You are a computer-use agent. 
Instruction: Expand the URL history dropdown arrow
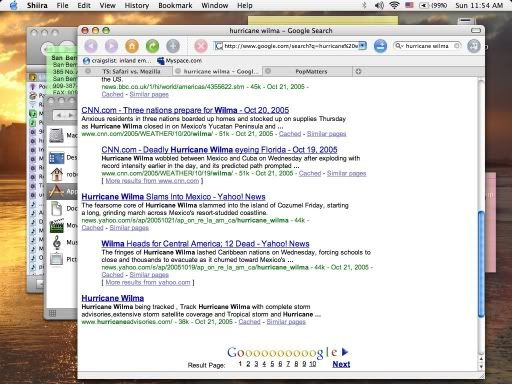(x=363, y=46)
